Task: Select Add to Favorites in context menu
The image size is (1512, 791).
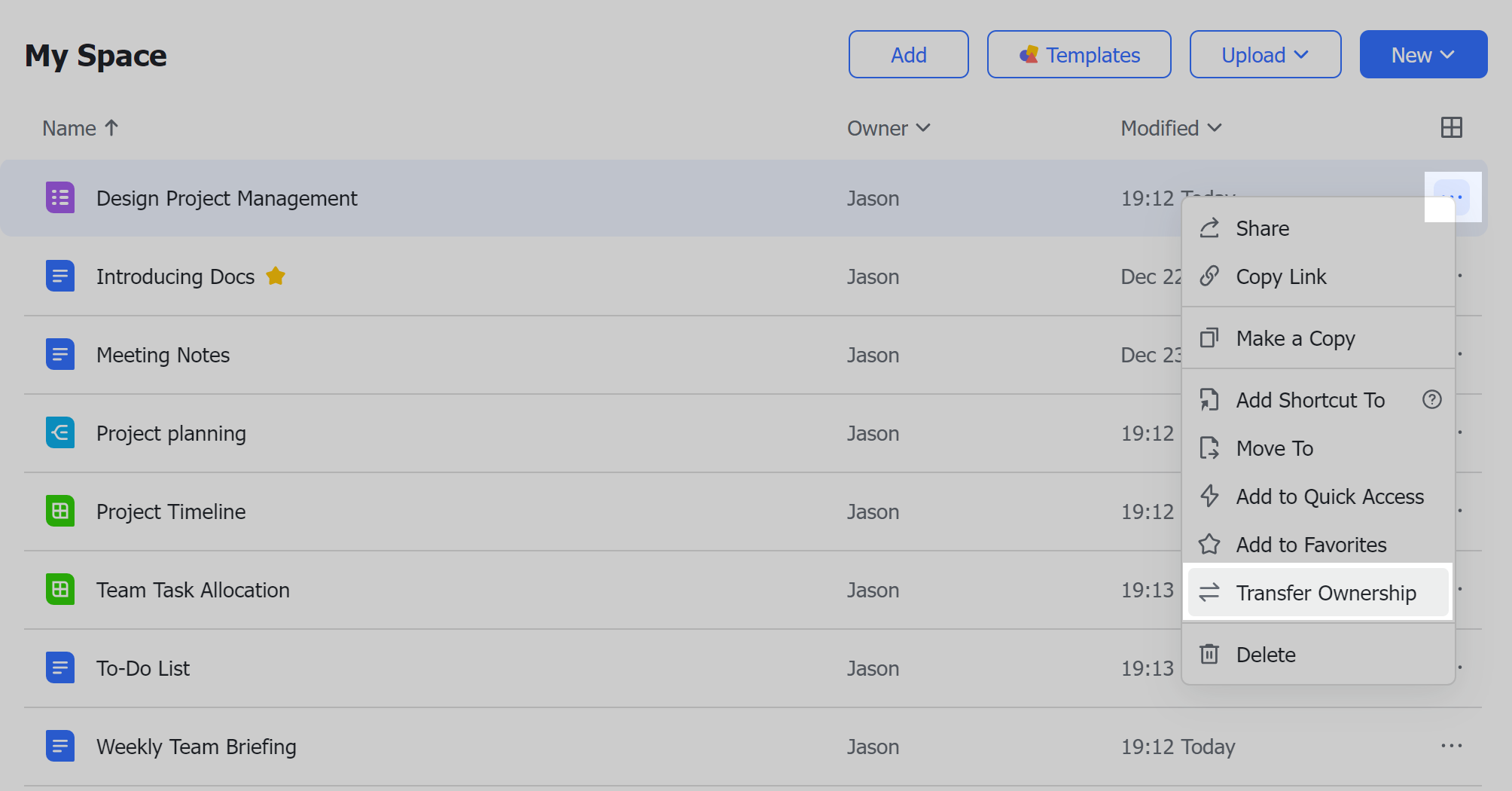Action: (x=1310, y=545)
